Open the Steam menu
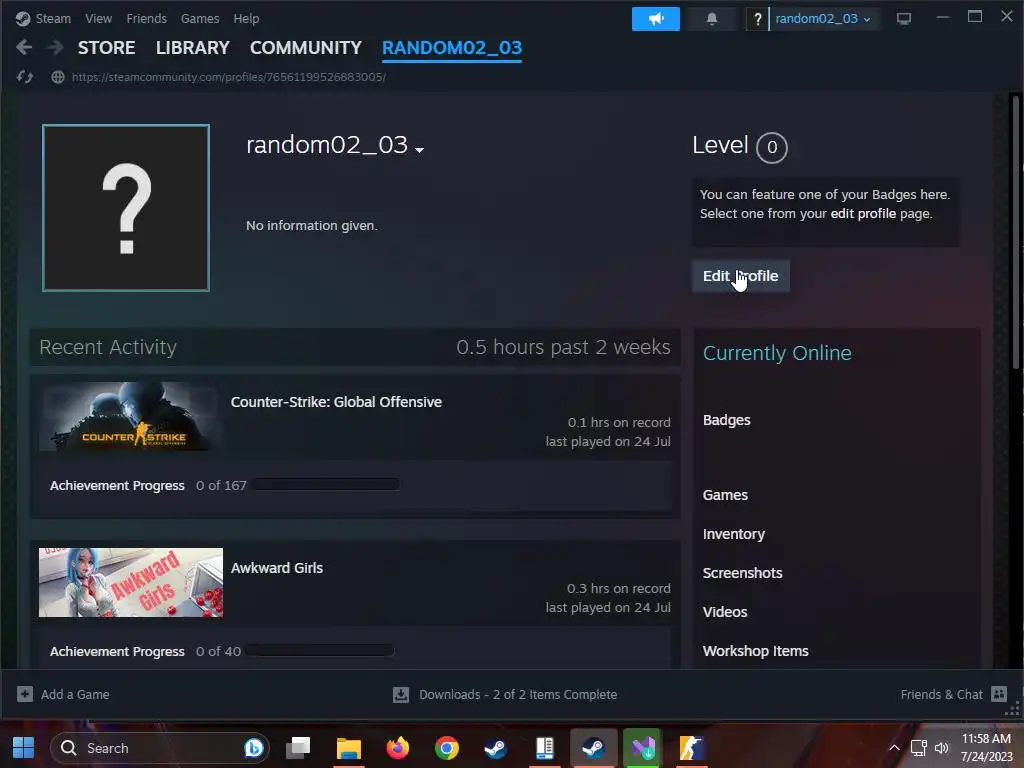Screen dimensions: 1024x768 (53, 18)
